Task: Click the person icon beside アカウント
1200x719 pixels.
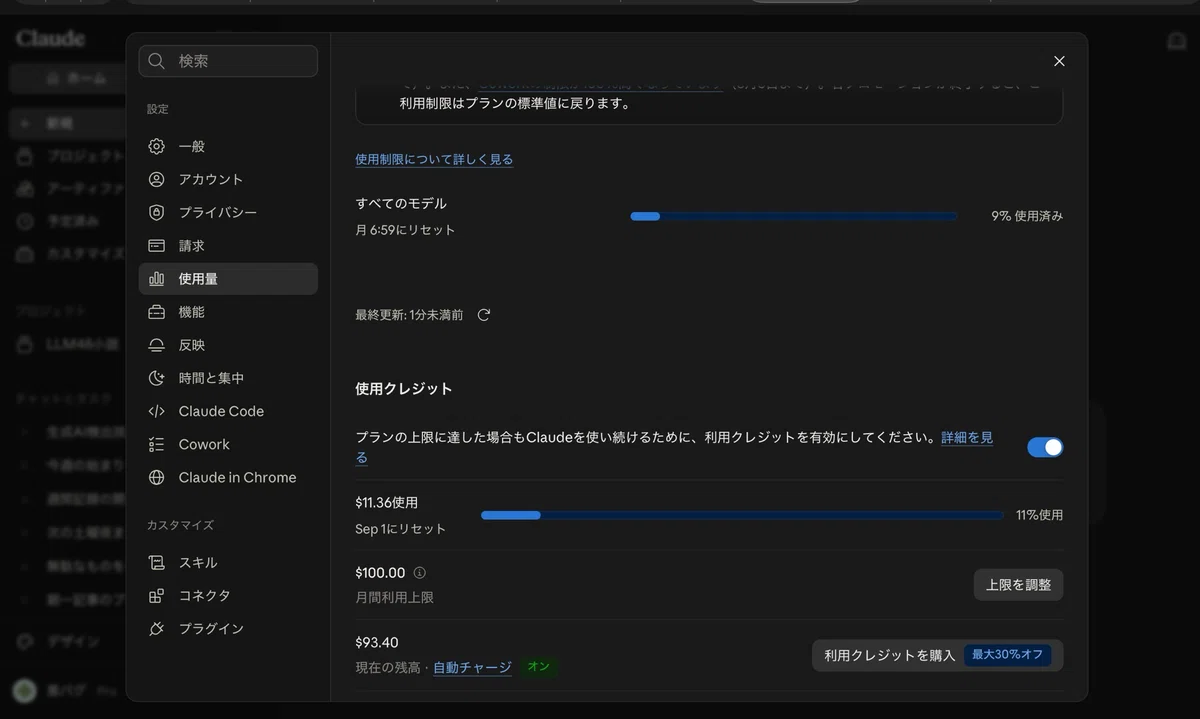Action: coord(156,179)
